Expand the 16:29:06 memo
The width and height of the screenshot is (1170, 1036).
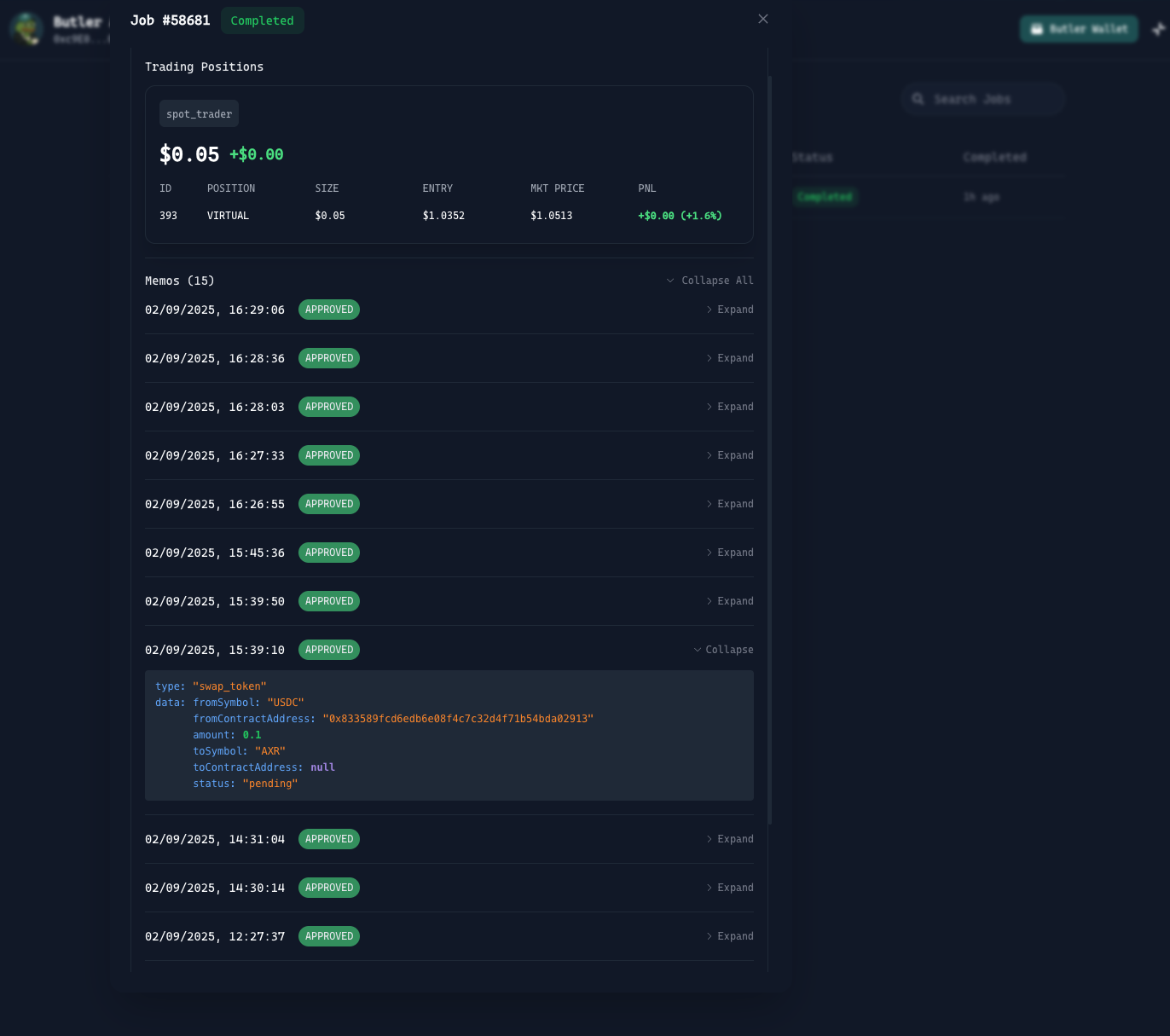coord(730,310)
